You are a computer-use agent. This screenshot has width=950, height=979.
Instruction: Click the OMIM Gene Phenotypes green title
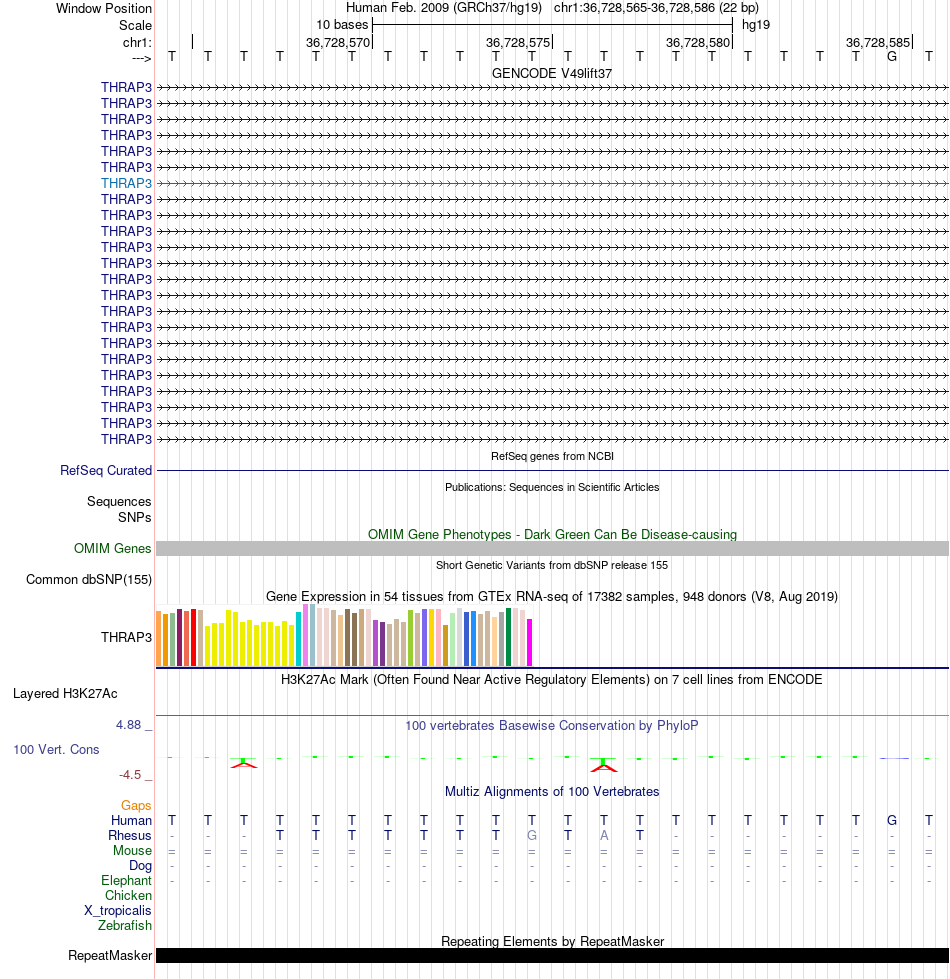pyautogui.click(x=552, y=534)
